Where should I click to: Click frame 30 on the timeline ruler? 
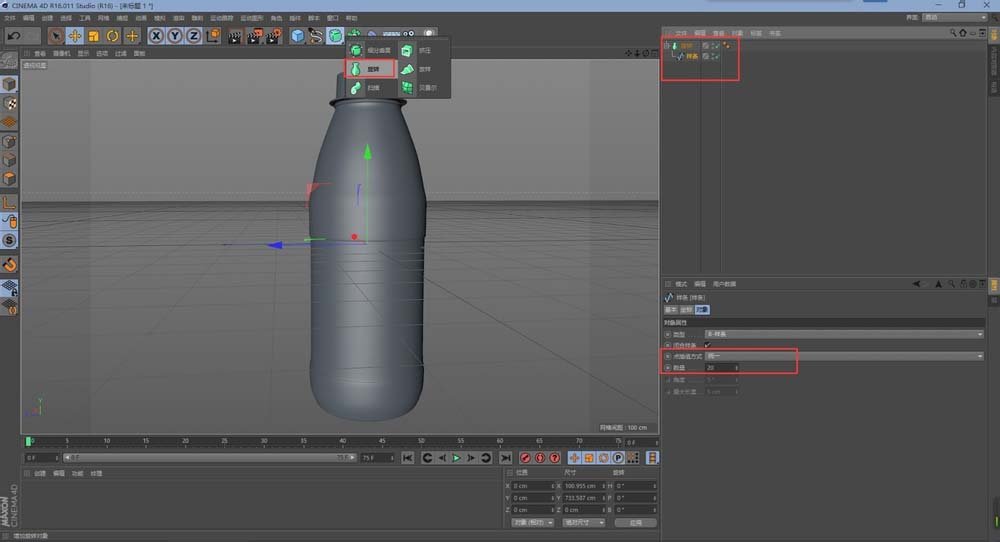(x=264, y=440)
